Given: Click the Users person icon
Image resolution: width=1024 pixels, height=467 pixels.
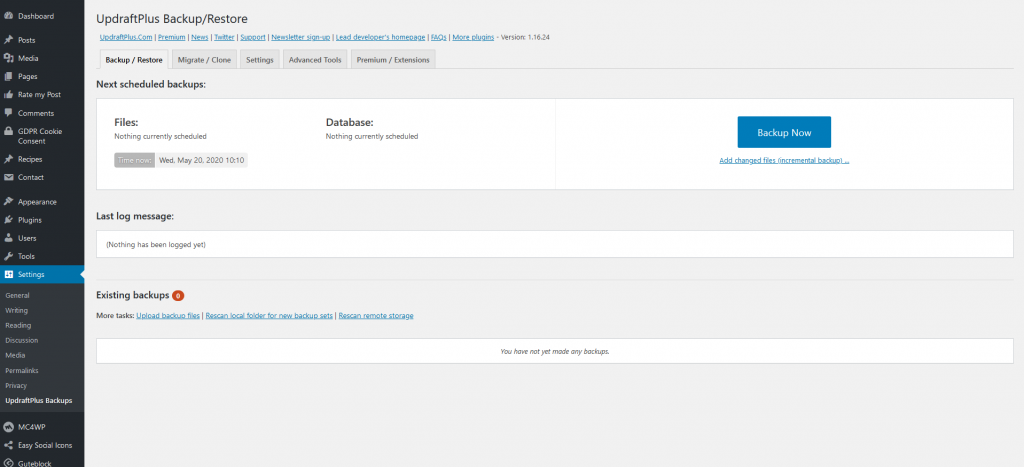Looking at the screenshot, I should [8, 238].
